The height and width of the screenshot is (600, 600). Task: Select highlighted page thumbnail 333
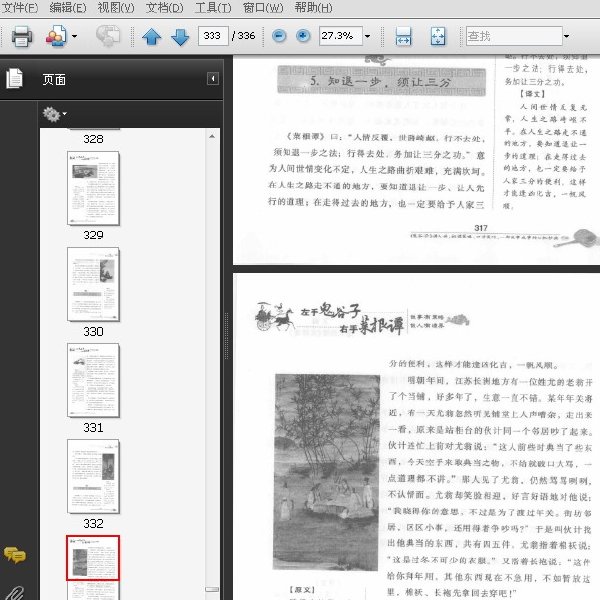93,558
